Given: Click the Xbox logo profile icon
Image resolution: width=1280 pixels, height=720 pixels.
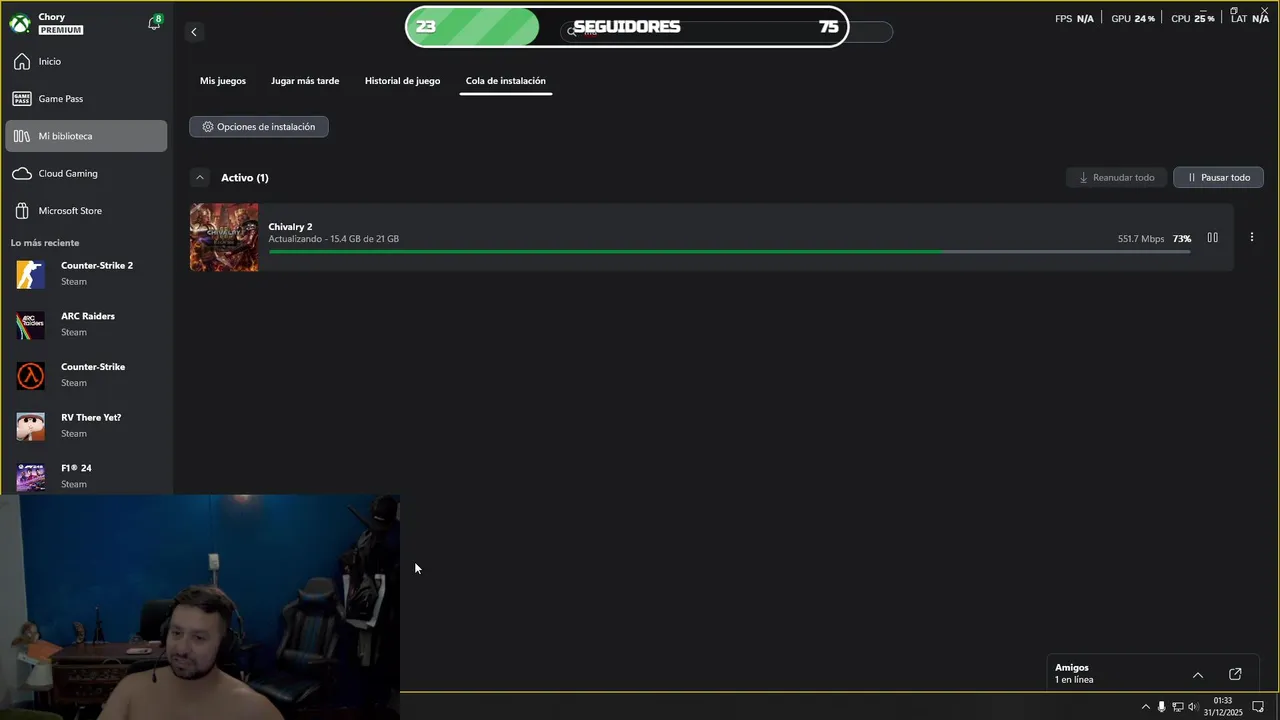Looking at the screenshot, I should [x=20, y=23].
